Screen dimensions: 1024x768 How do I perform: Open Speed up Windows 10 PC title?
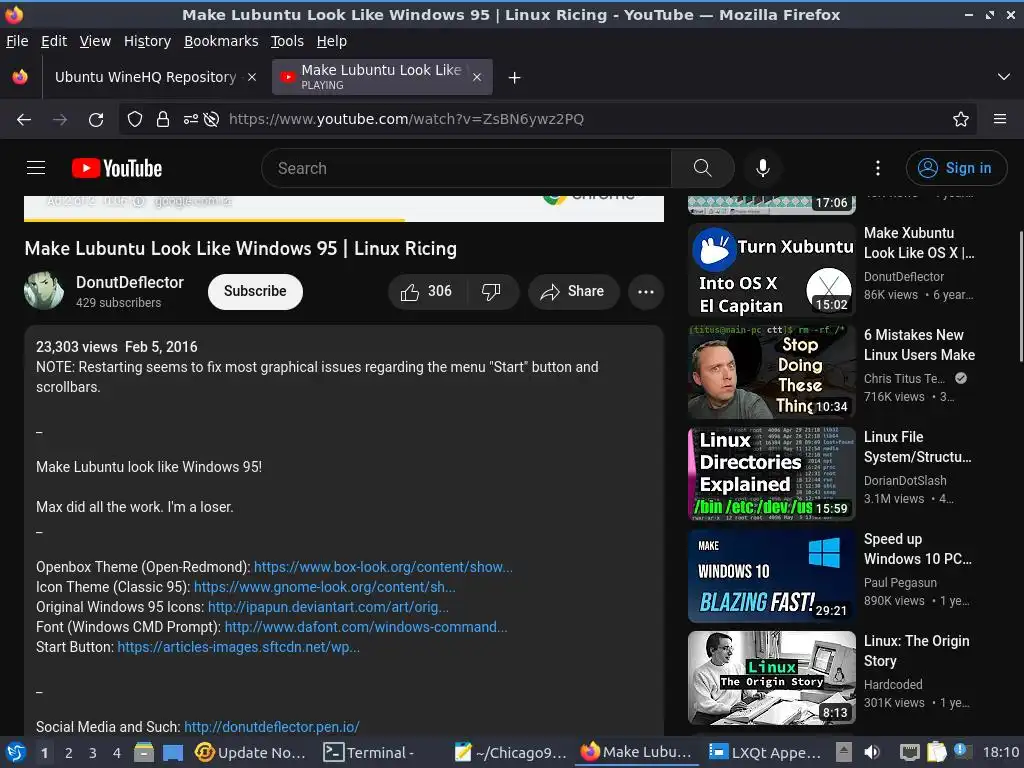[918, 549]
